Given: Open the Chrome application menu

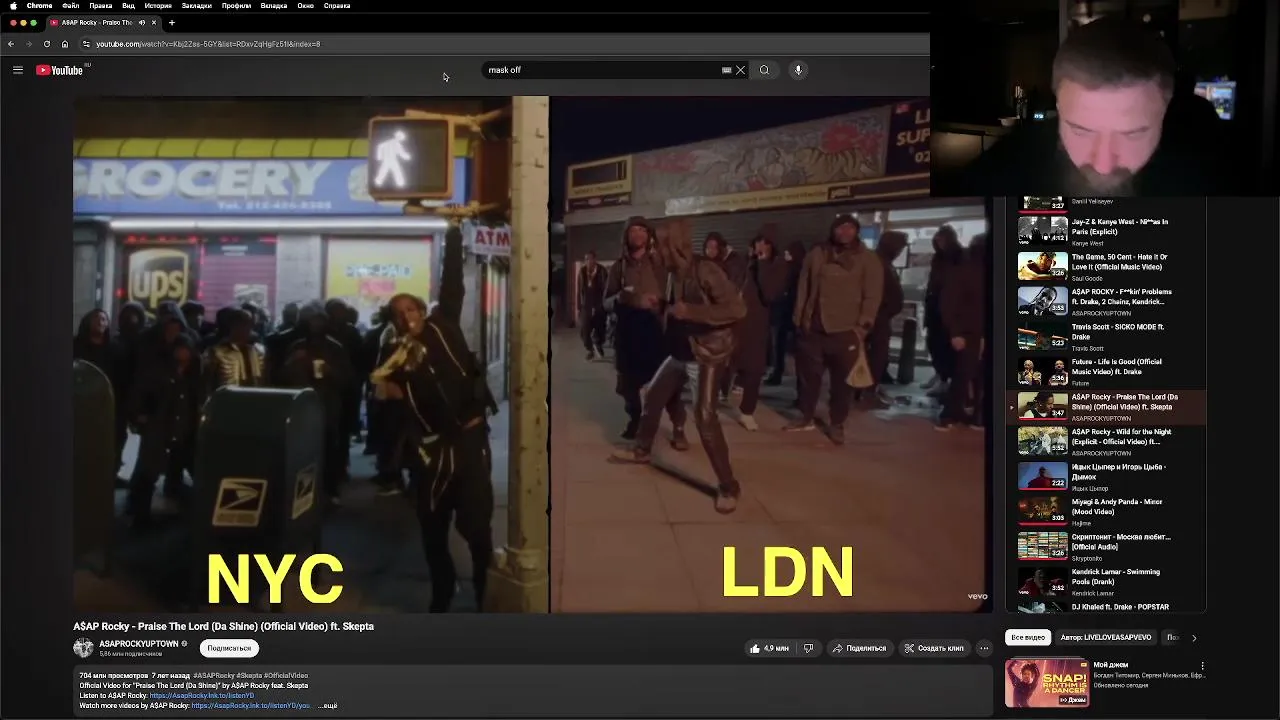Looking at the screenshot, I should (x=40, y=5).
